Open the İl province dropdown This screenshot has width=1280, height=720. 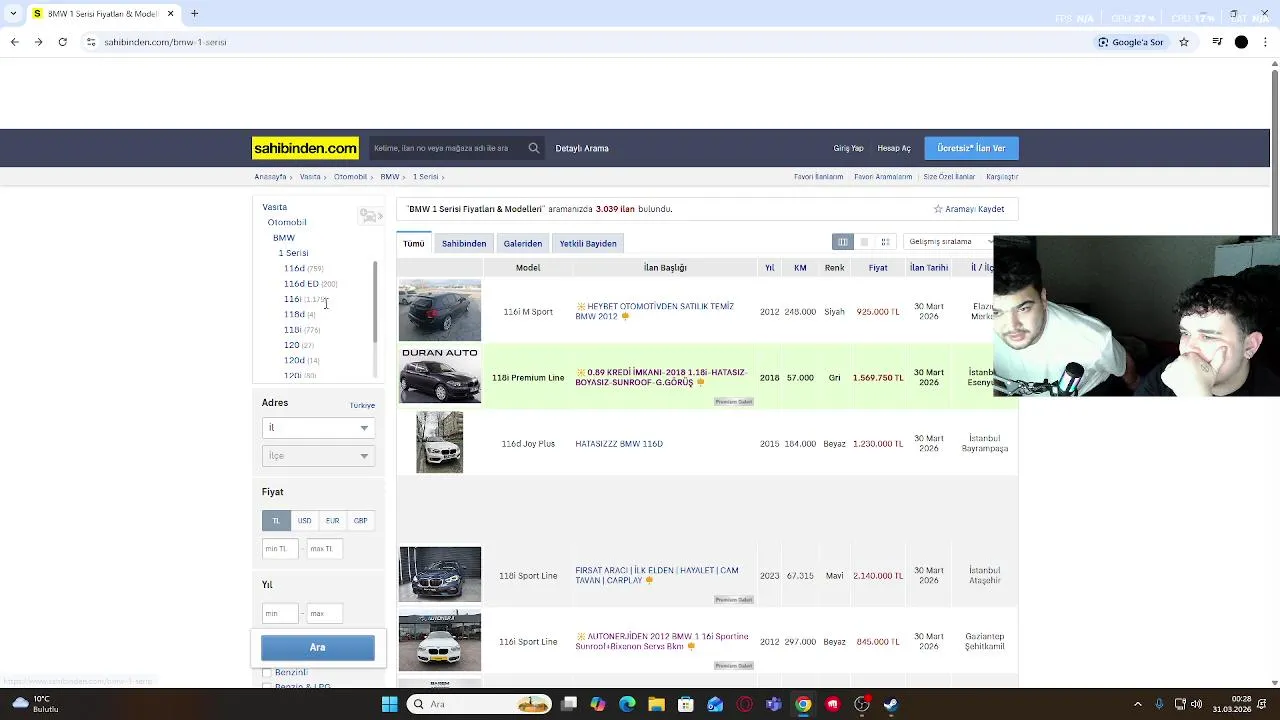pyautogui.click(x=318, y=427)
